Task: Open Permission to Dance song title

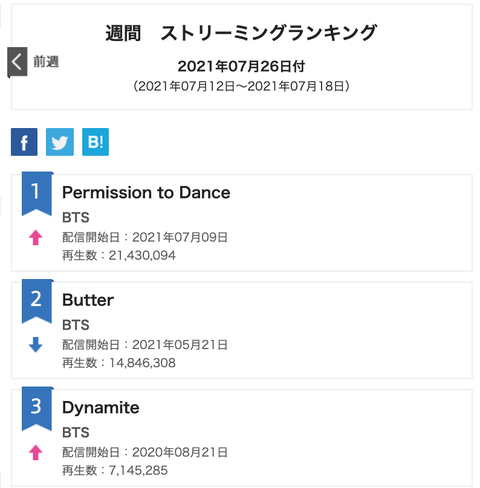Action: 146,193
